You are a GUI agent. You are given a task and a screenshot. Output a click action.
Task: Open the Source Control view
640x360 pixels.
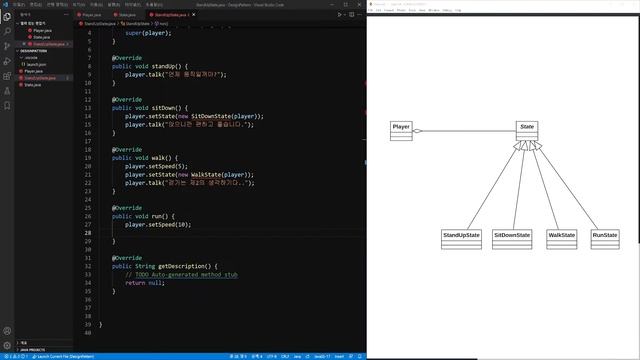7,46
